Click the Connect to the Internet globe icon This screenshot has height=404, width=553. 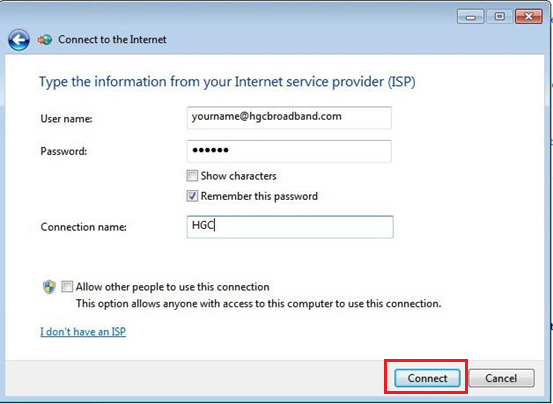(45, 40)
